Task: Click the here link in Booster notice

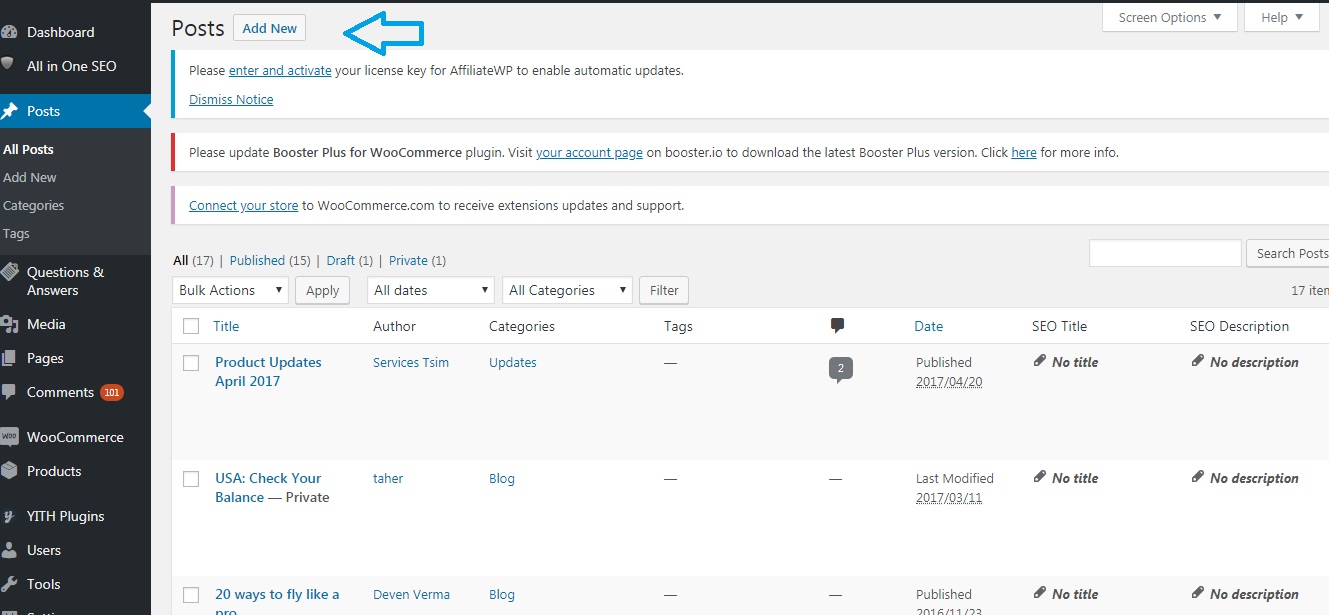Action: point(1024,153)
